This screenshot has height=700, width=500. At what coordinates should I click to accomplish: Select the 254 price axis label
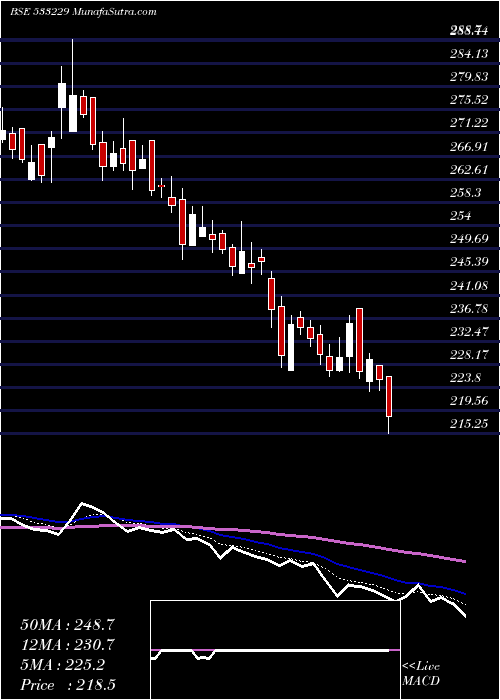click(461, 216)
